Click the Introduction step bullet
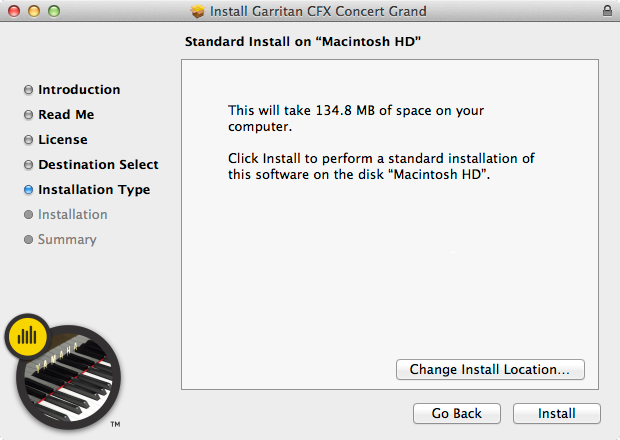Viewport: 620px width, 440px height. pyautogui.click(x=28, y=90)
